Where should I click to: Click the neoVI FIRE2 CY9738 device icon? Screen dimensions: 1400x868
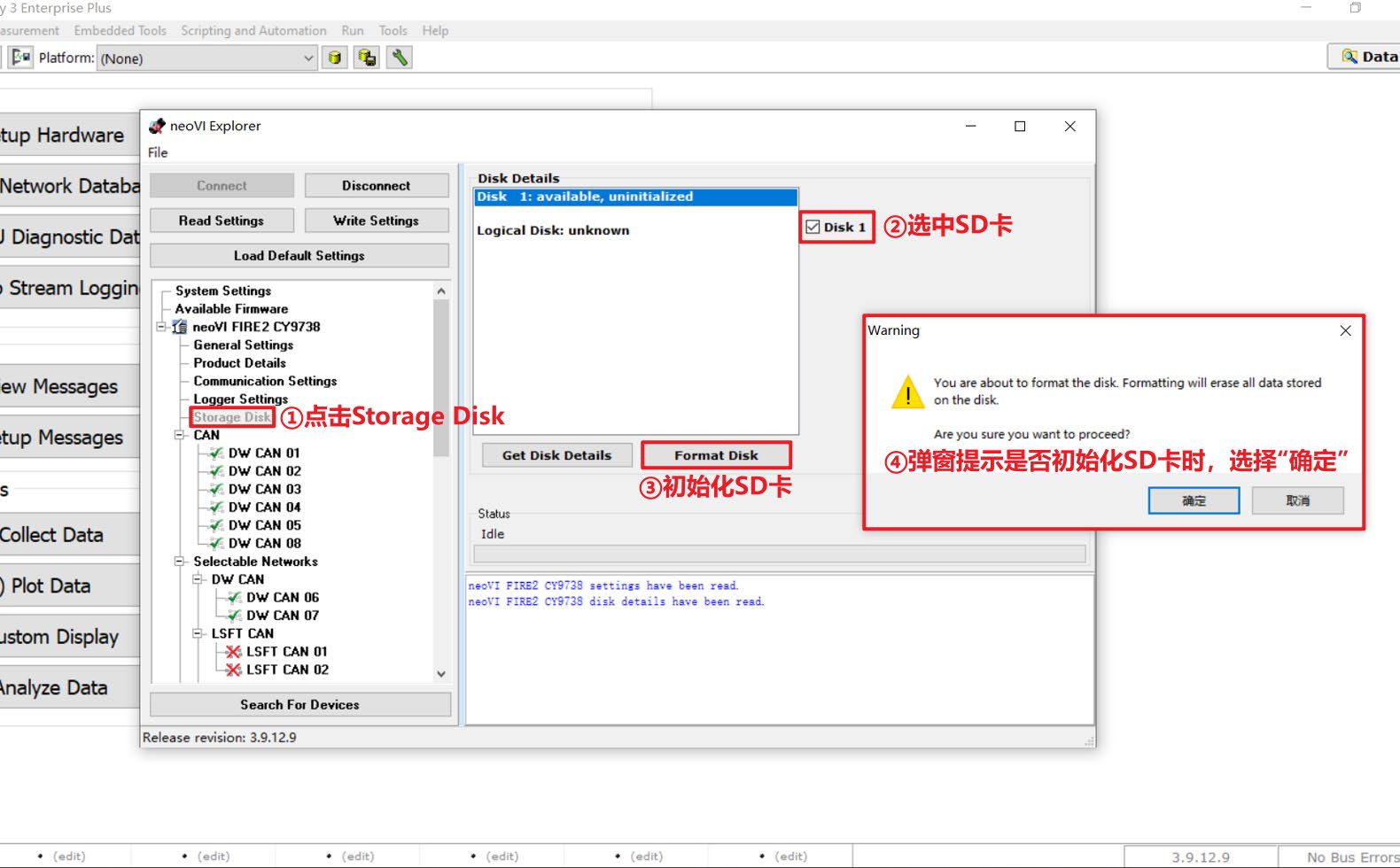pos(180,327)
